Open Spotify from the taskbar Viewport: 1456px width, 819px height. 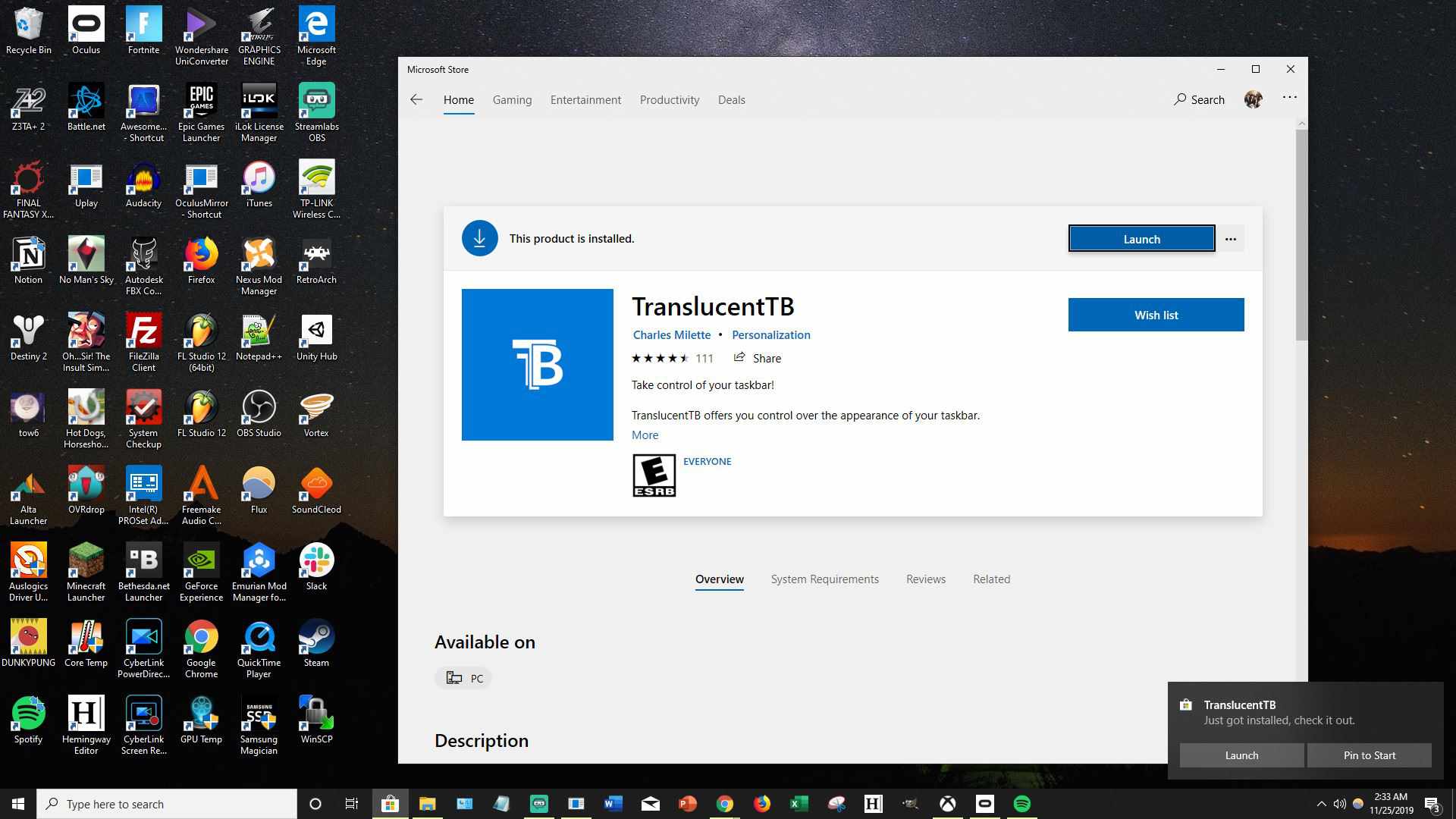[1021, 804]
